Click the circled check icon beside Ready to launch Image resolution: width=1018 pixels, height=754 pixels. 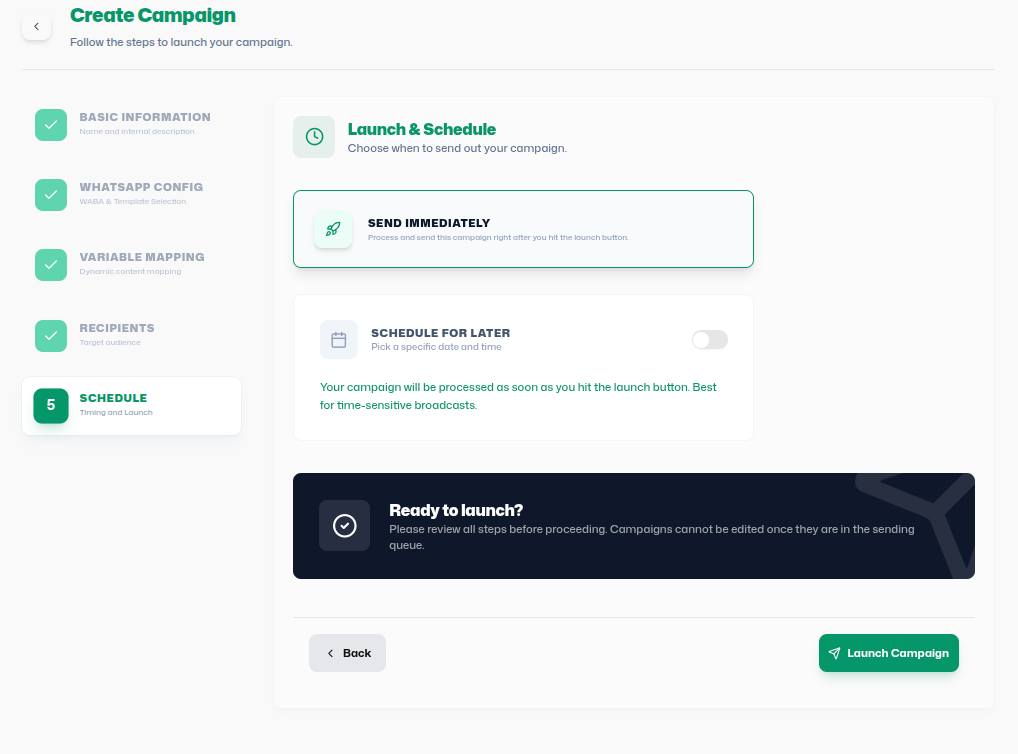pyautogui.click(x=345, y=525)
